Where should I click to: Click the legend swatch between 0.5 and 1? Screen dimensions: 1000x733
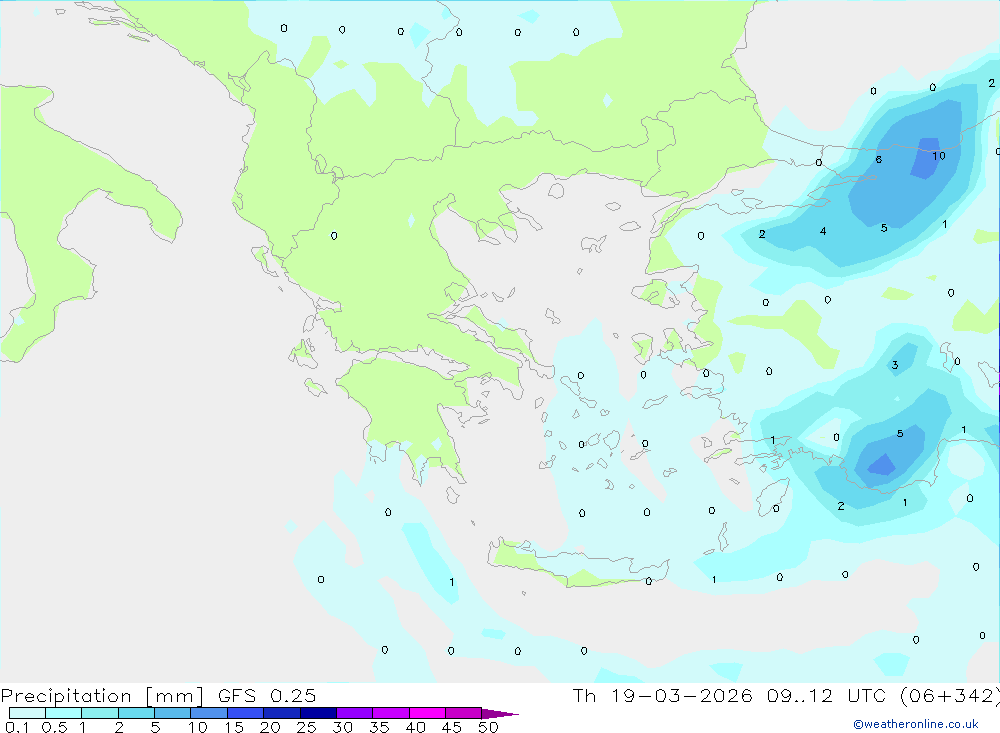coord(63,713)
